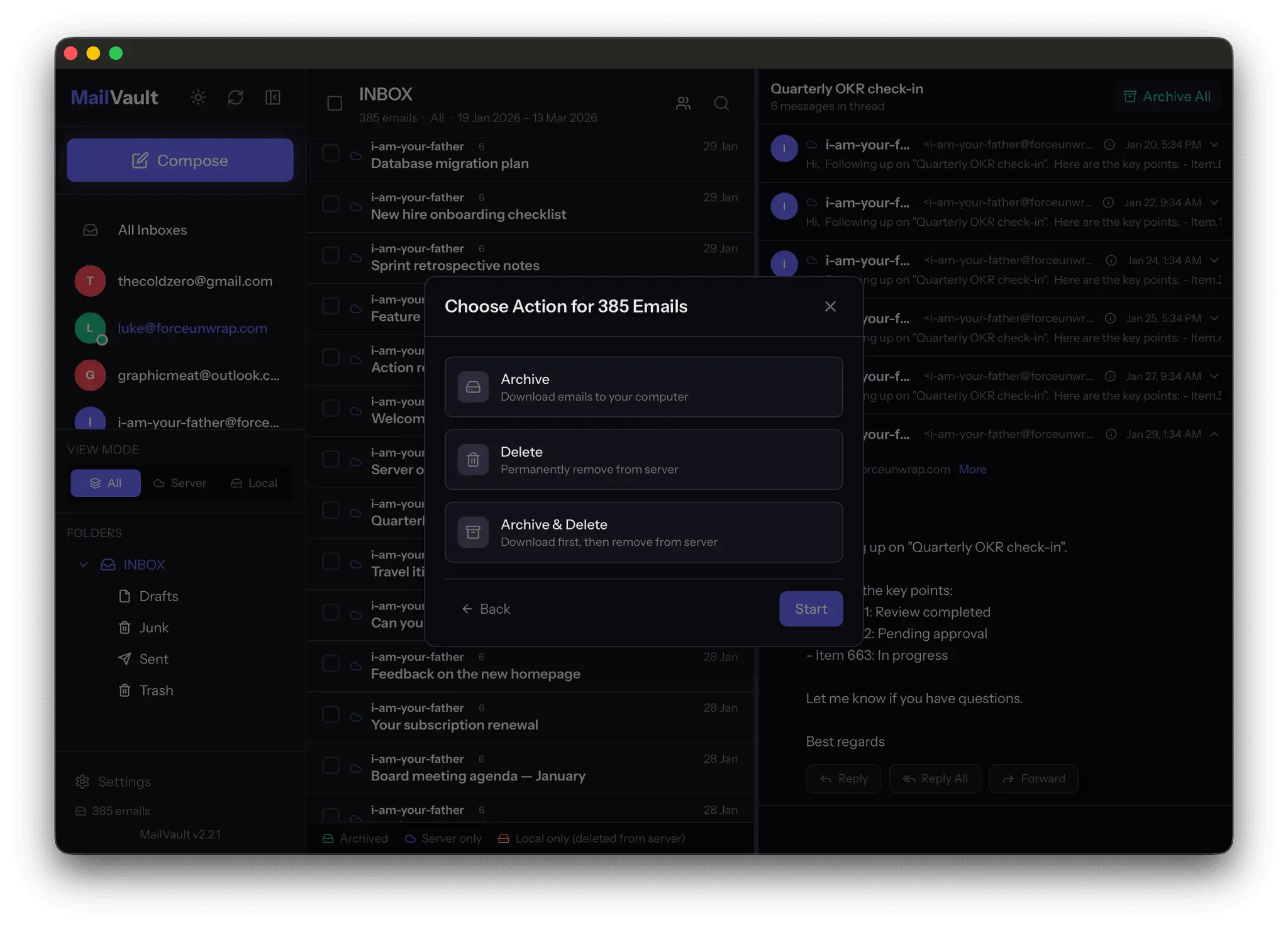1288x927 pixels.
Task: Click cloud server-only icon on Database migration plan
Action: (355, 155)
